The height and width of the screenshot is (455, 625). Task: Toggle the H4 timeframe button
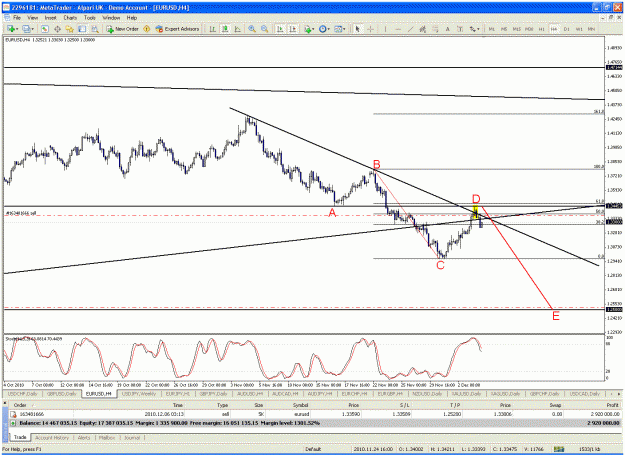[x=554, y=29]
